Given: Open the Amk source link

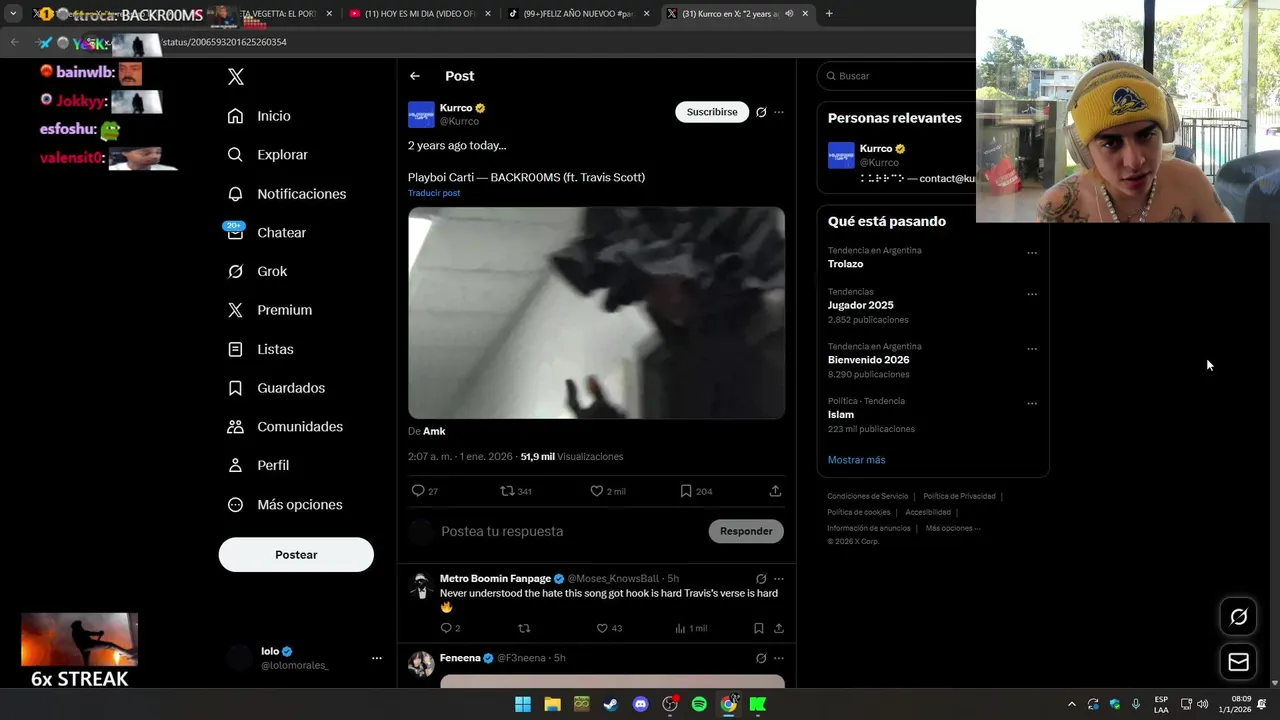Looking at the screenshot, I should coord(434,431).
